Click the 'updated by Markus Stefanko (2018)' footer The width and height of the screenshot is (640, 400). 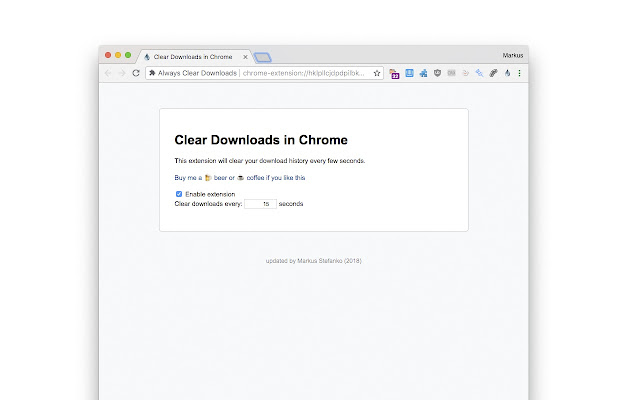[313, 260]
